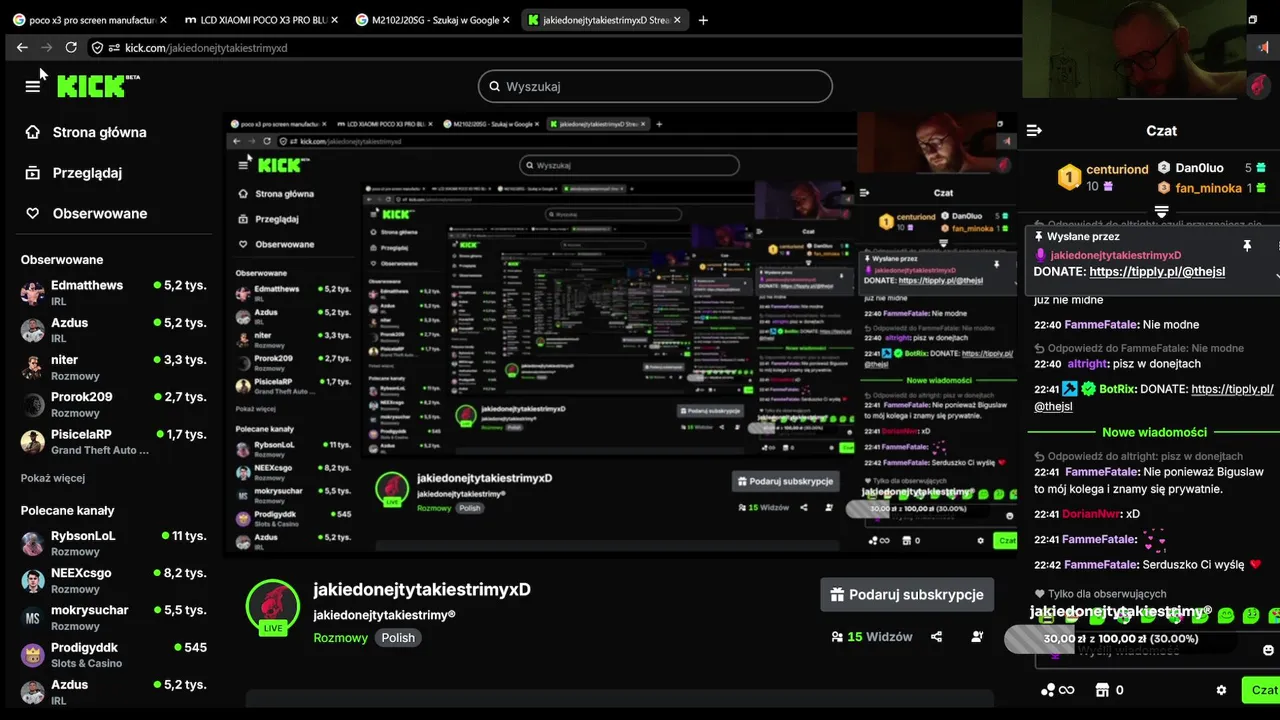1280x720 pixels.
Task: Toggle the pin icon on pinned message
Action: pos(1246,245)
